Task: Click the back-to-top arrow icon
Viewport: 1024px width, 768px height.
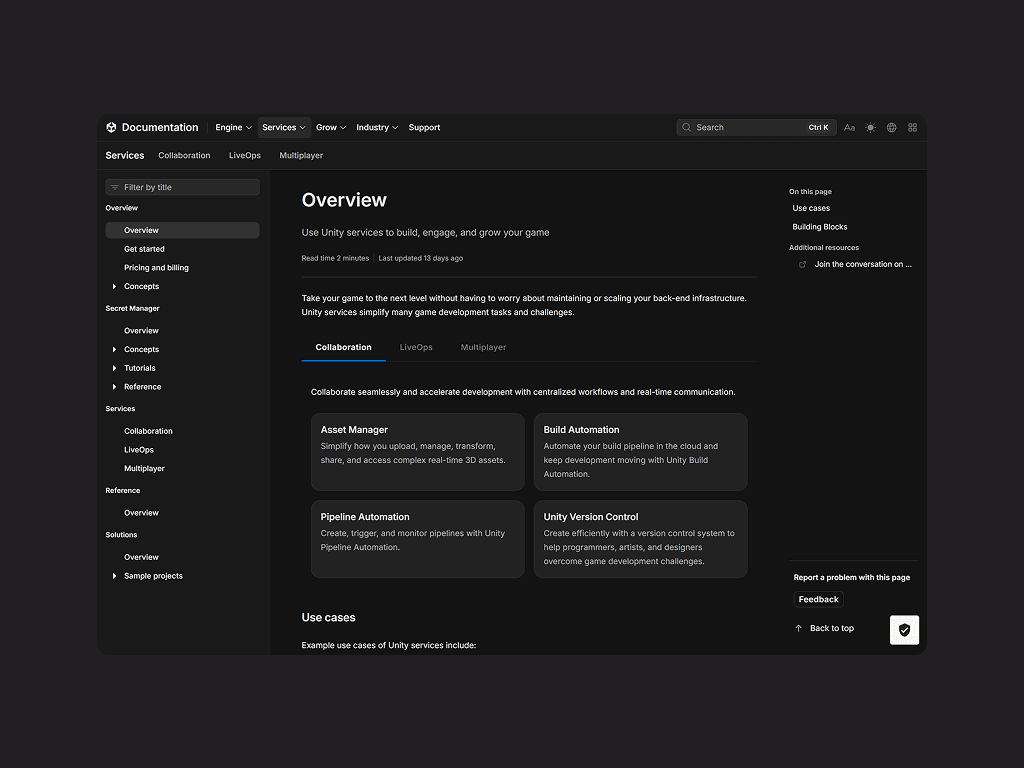Action: 797,628
